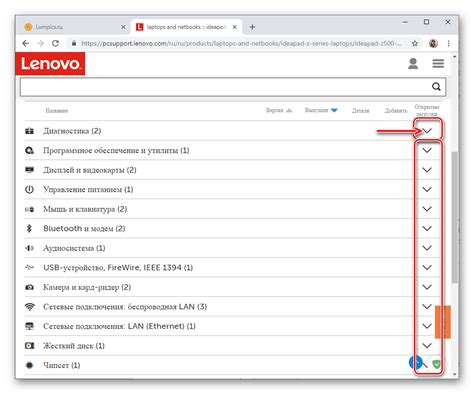
Task: Click the Диагностика category icon
Action: point(29,131)
